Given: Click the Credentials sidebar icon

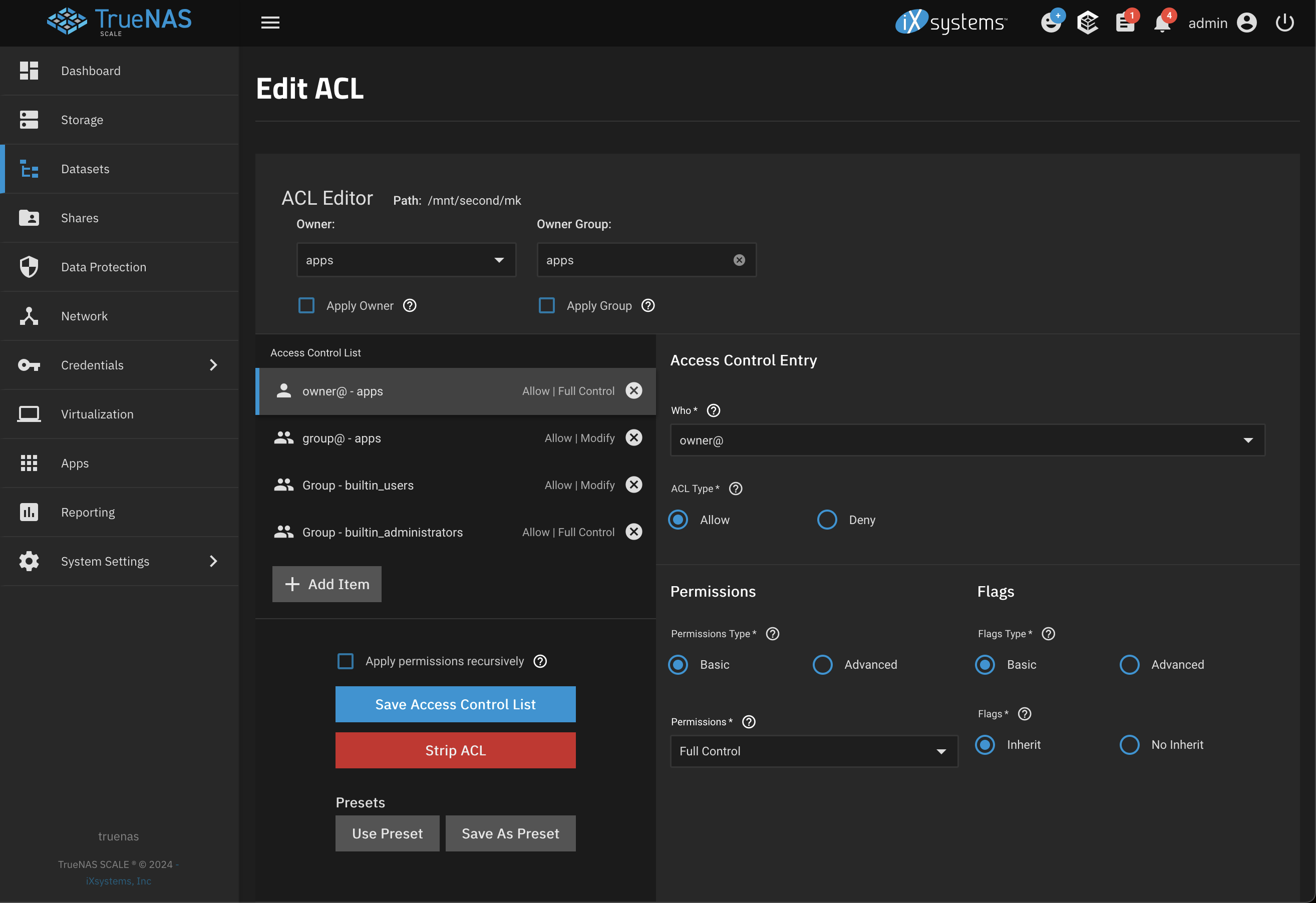Looking at the screenshot, I should (x=28, y=364).
